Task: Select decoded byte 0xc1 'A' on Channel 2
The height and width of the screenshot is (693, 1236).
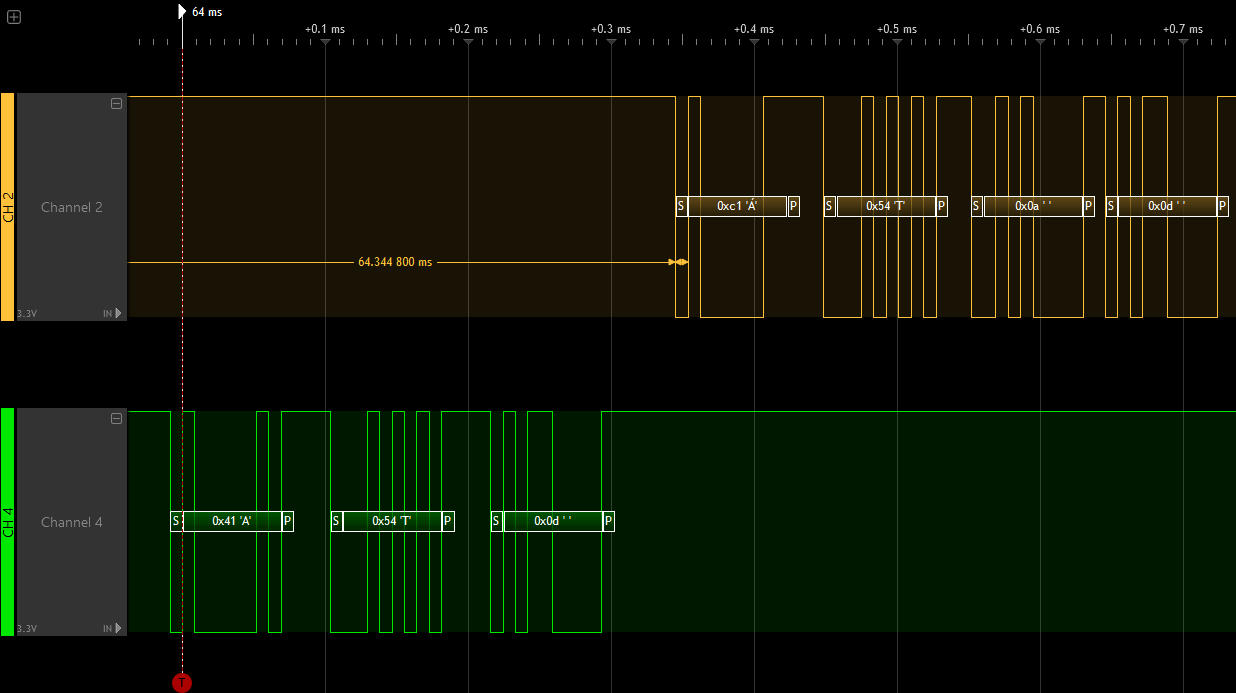Action: 737,206
